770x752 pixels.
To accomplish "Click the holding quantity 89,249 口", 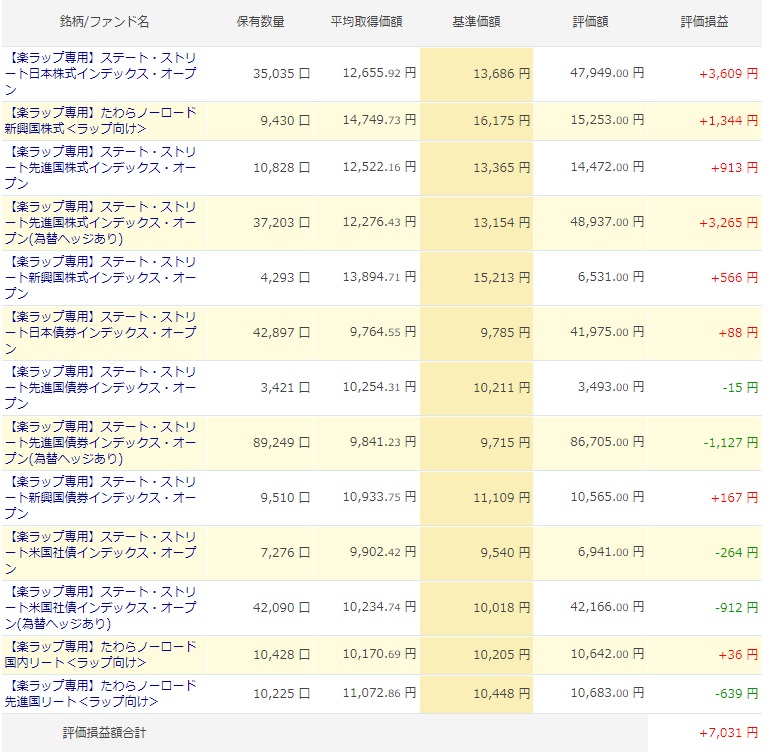I will click(281, 443).
